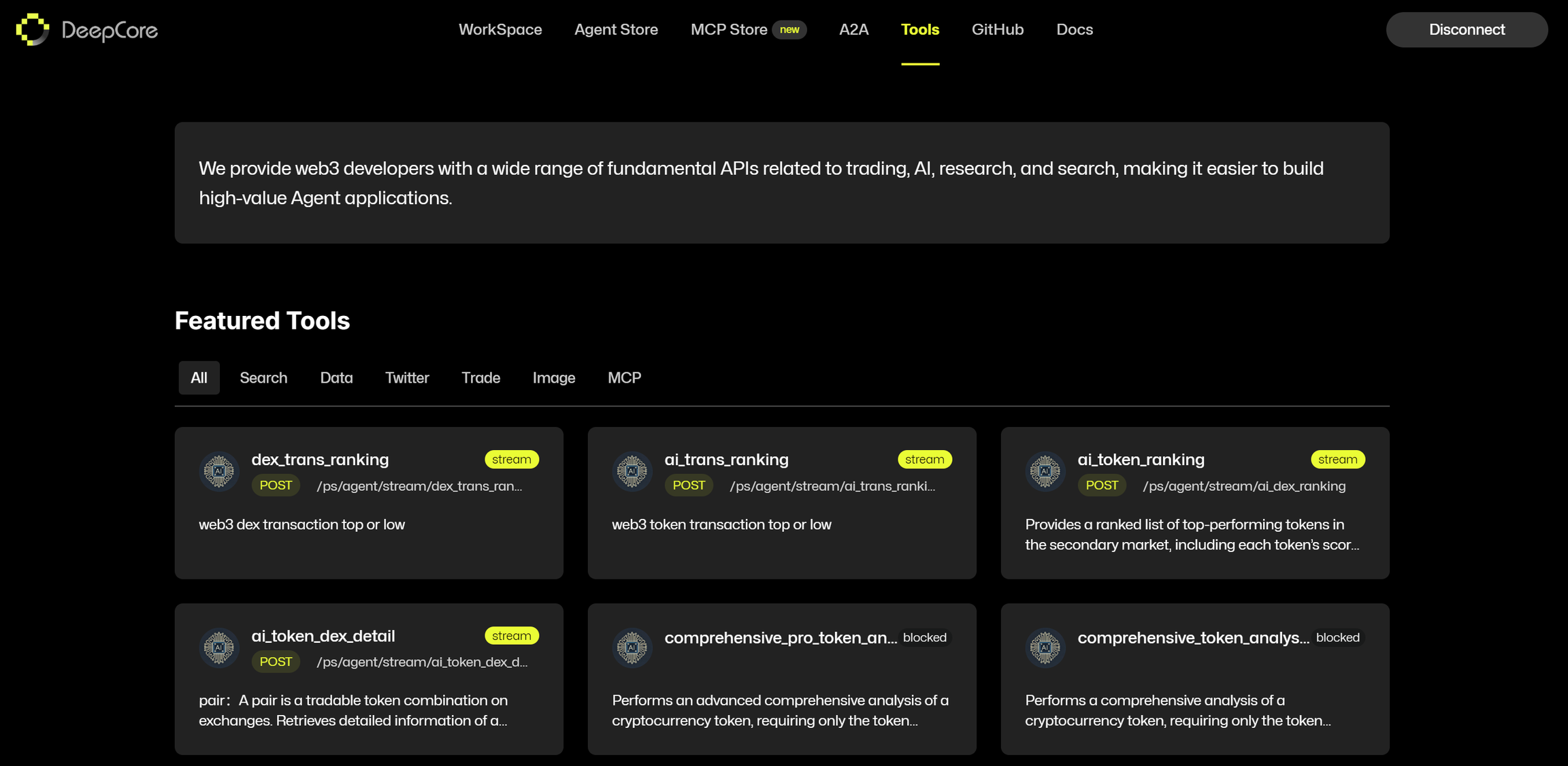Click the comprehensive_token_analysis chip icon

click(1045, 648)
